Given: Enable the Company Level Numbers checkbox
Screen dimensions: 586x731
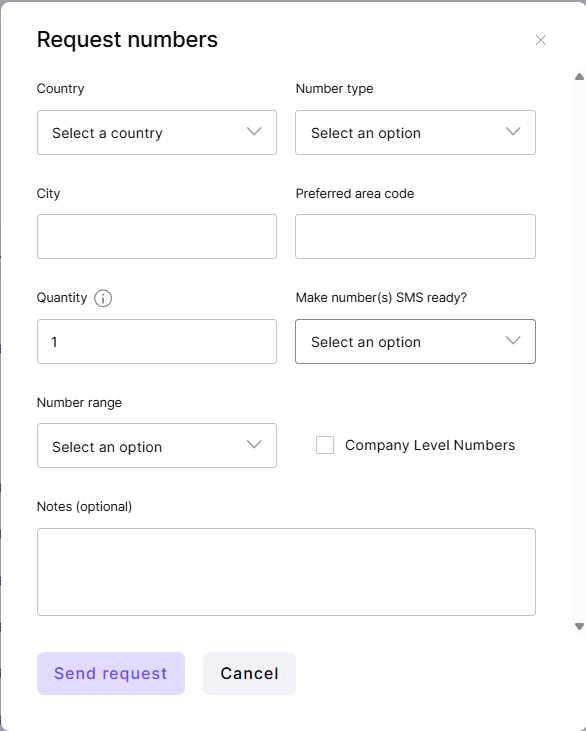Looking at the screenshot, I should pyautogui.click(x=325, y=445).
